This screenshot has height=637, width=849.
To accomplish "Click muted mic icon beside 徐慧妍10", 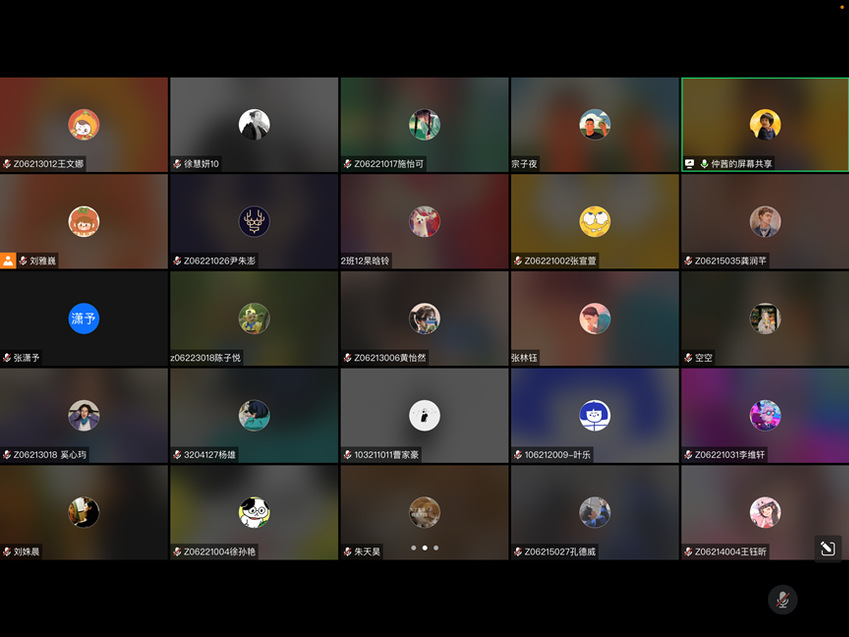I will click(x=177, y=164).
